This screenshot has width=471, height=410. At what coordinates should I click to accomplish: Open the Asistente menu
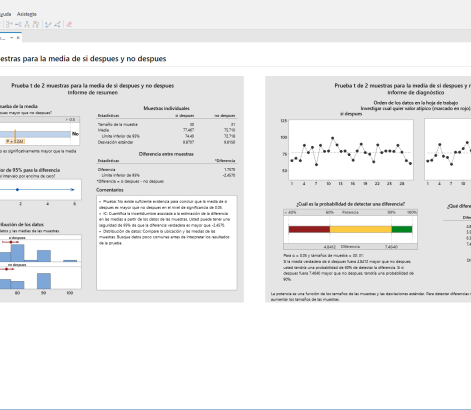(27, 14)
